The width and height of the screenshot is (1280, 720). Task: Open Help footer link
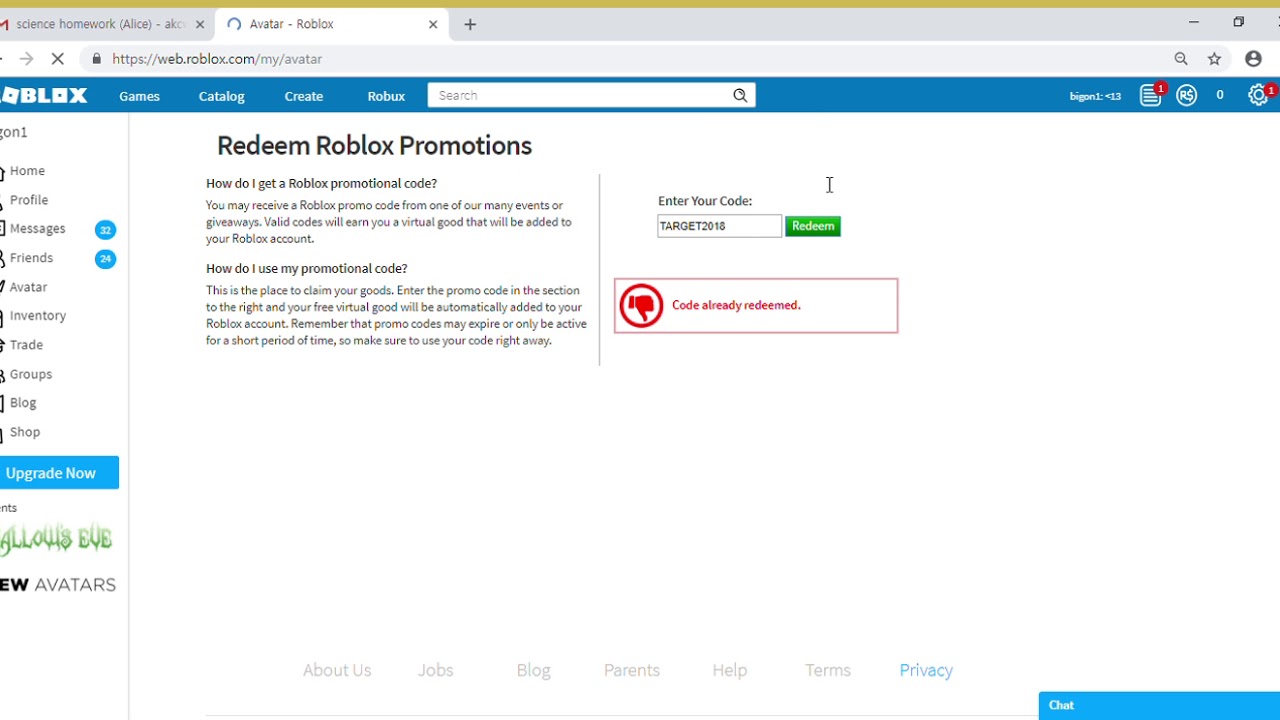(x=730, y=670)
